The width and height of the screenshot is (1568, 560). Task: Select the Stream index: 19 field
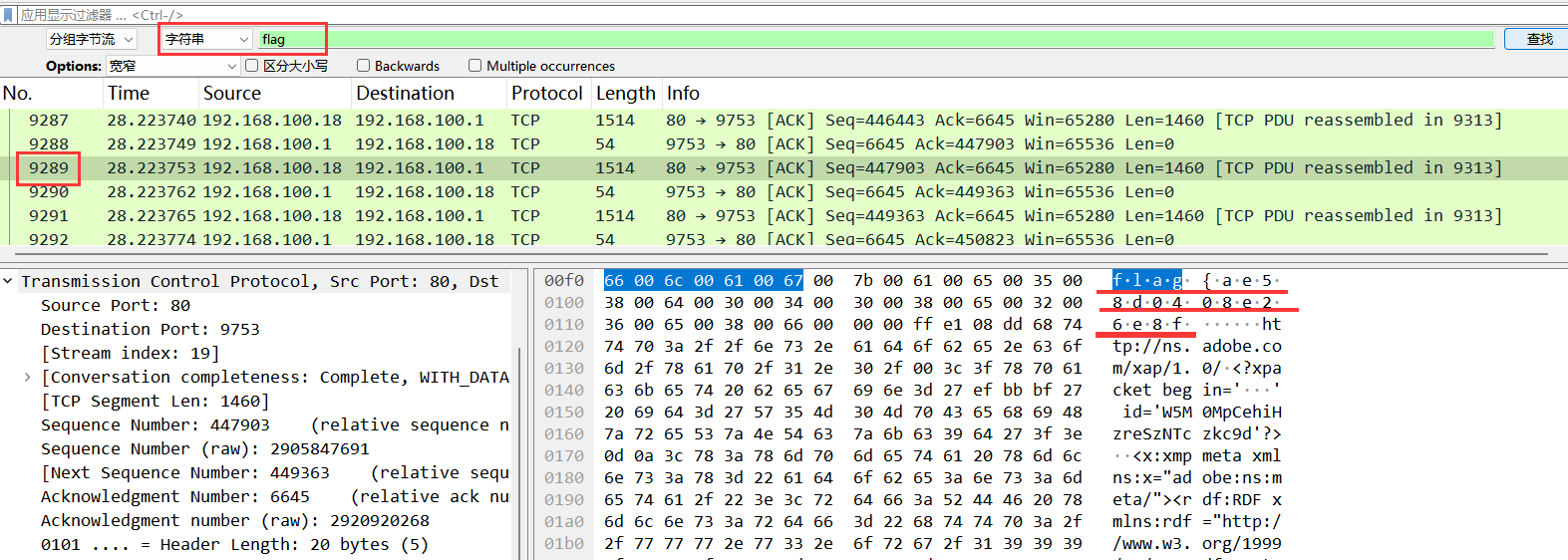coord(130,354)
